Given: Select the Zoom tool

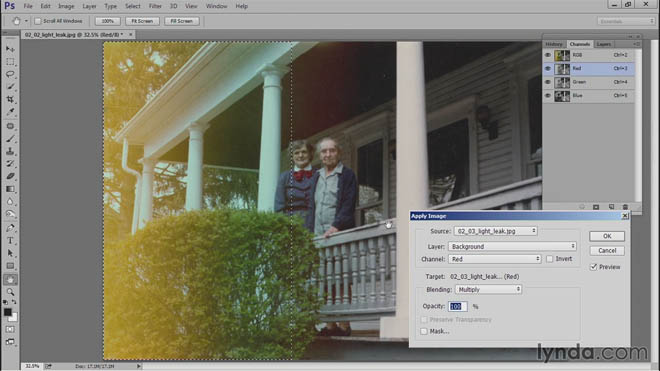Looking at the screenshot, I should click(x=10, y=292).
